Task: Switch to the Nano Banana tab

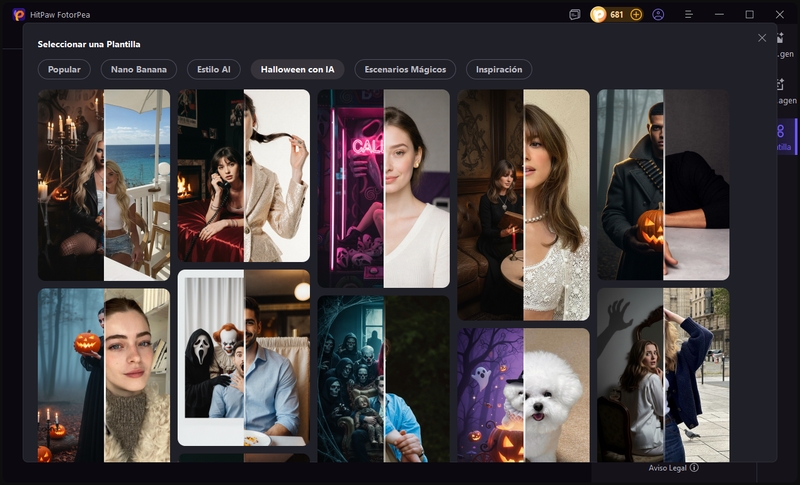Action: [x=139, y=70]
